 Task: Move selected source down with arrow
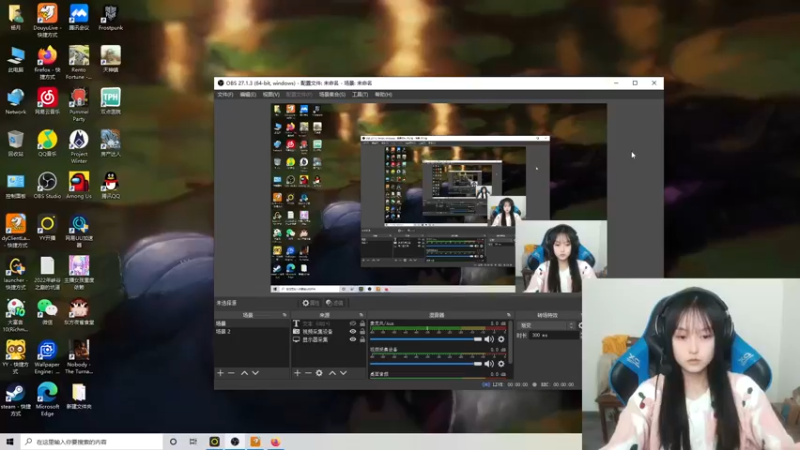click(x=343, y=373)
